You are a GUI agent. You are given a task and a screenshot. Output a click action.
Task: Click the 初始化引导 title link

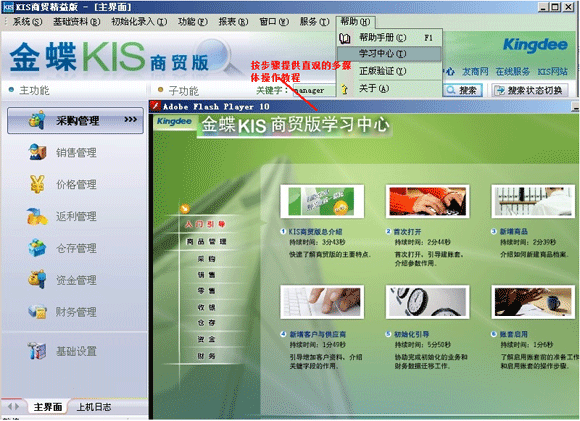(x=411, y=334)
